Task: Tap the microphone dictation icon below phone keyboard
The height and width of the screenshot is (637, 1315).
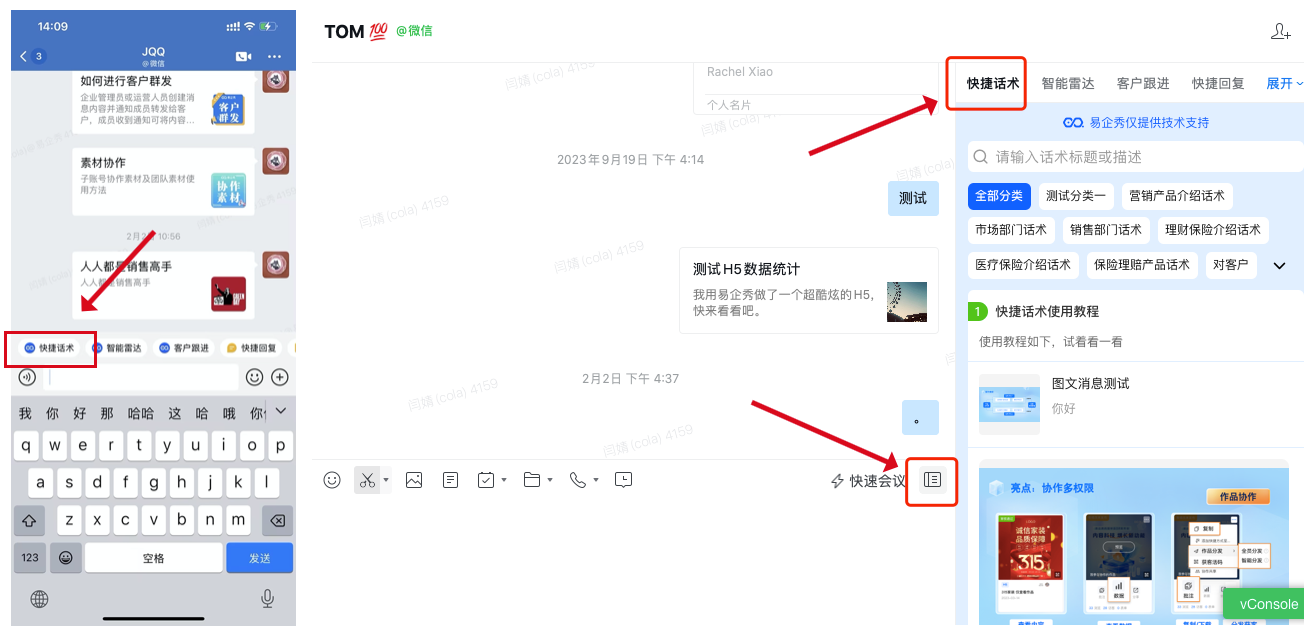Action: [x=268, y=598]
